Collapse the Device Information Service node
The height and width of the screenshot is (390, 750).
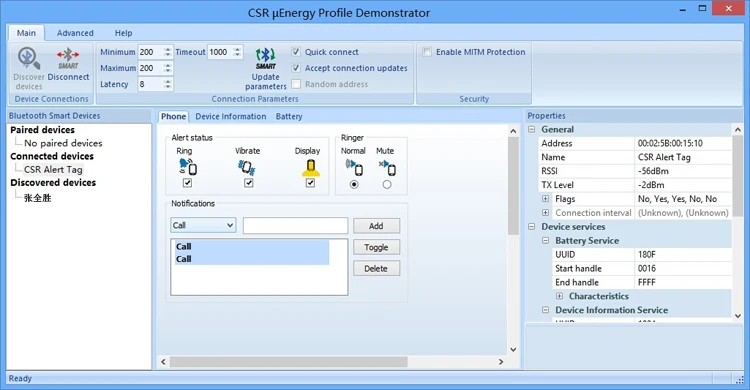click(x=545, y=310)
